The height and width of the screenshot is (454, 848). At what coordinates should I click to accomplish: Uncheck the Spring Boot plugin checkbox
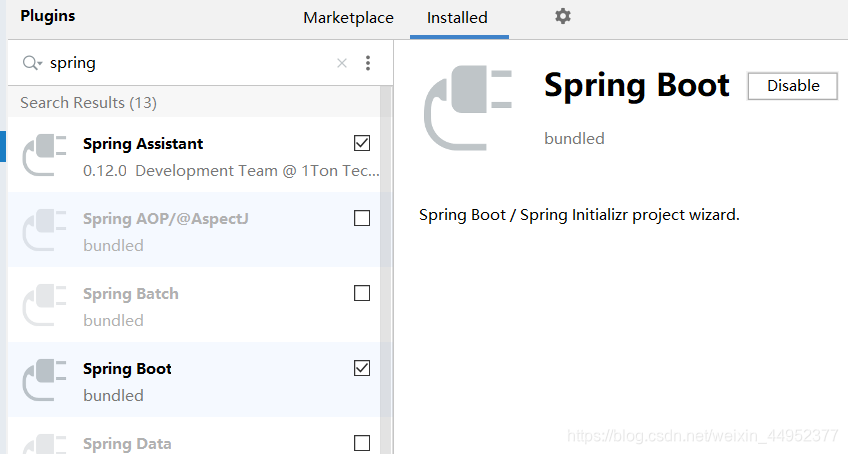362,368
